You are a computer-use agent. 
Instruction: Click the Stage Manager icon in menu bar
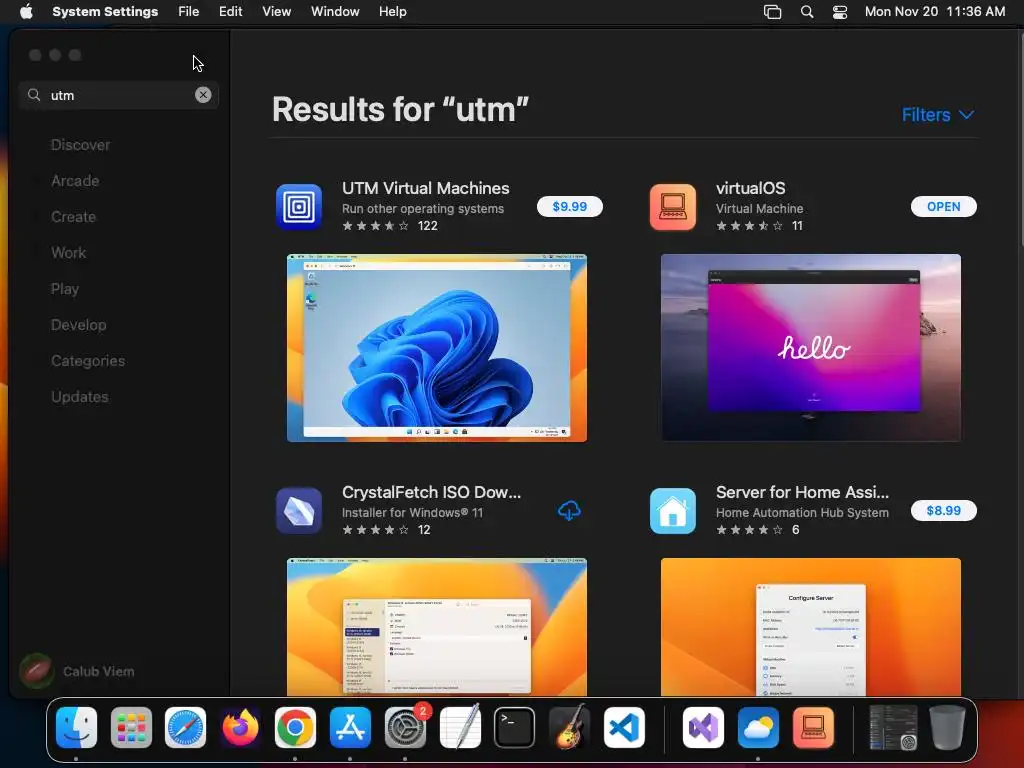click(773, 11)
